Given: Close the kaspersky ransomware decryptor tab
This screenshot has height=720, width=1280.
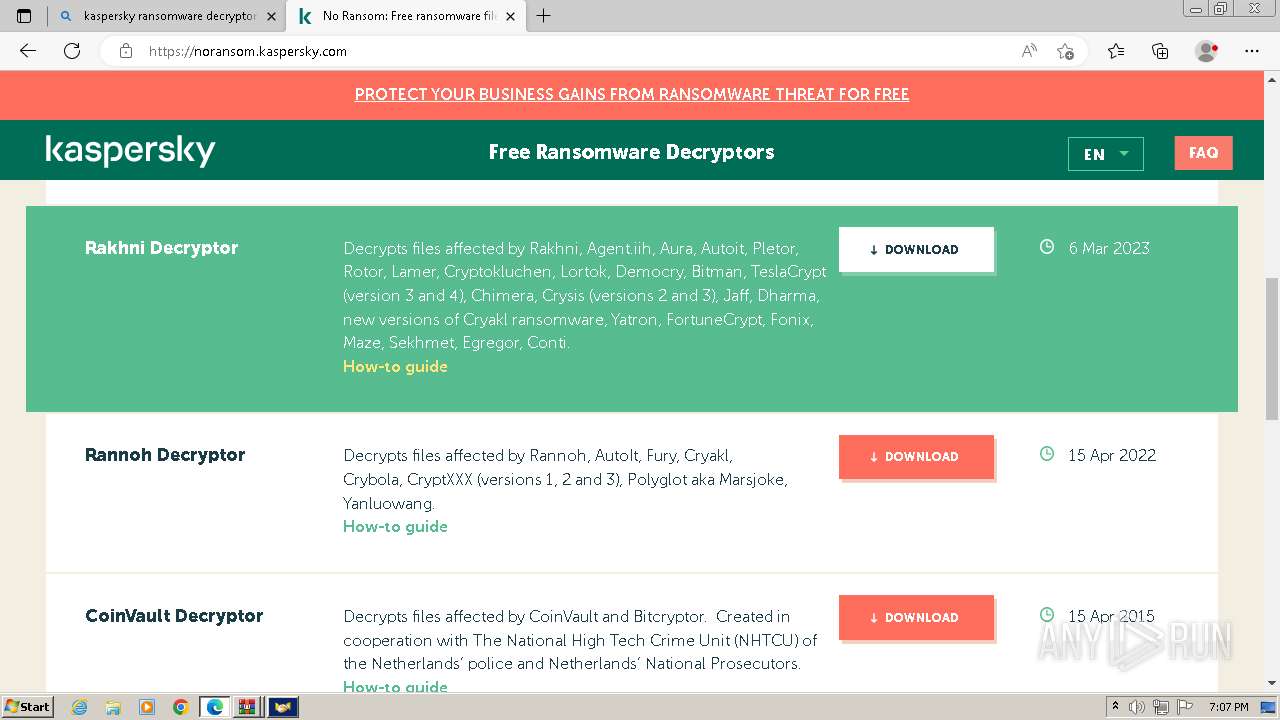Looking at the screenshot, I should tap(271, 16).
